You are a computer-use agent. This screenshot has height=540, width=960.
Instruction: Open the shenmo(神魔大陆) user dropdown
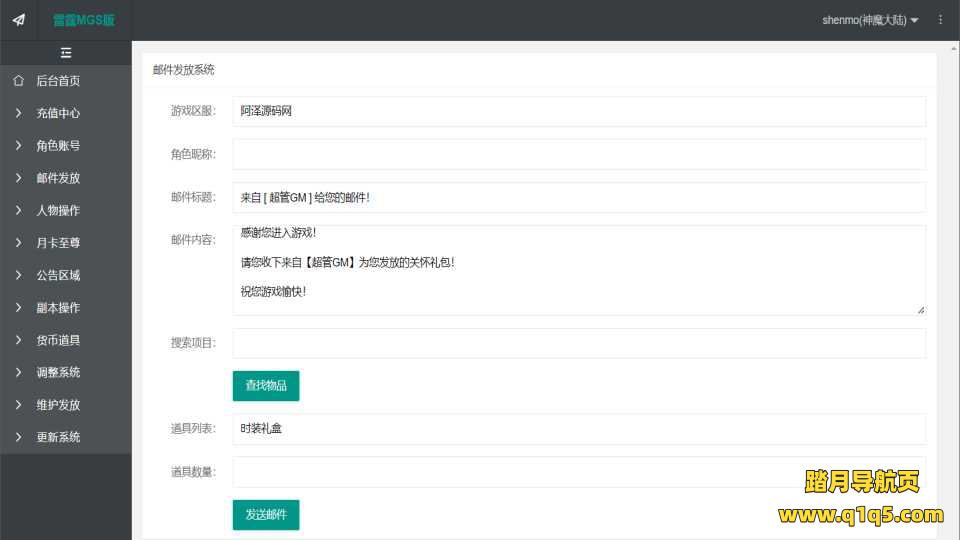[x=869, y=20]
